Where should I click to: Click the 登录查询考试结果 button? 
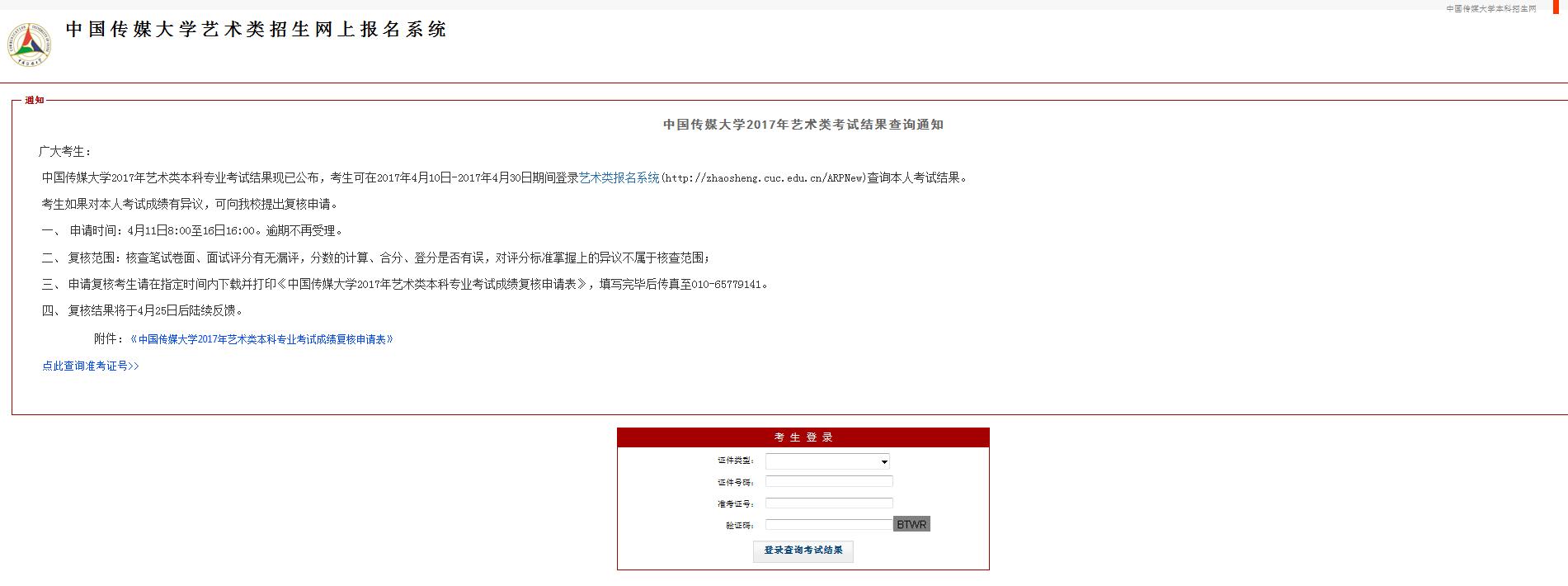803,551
